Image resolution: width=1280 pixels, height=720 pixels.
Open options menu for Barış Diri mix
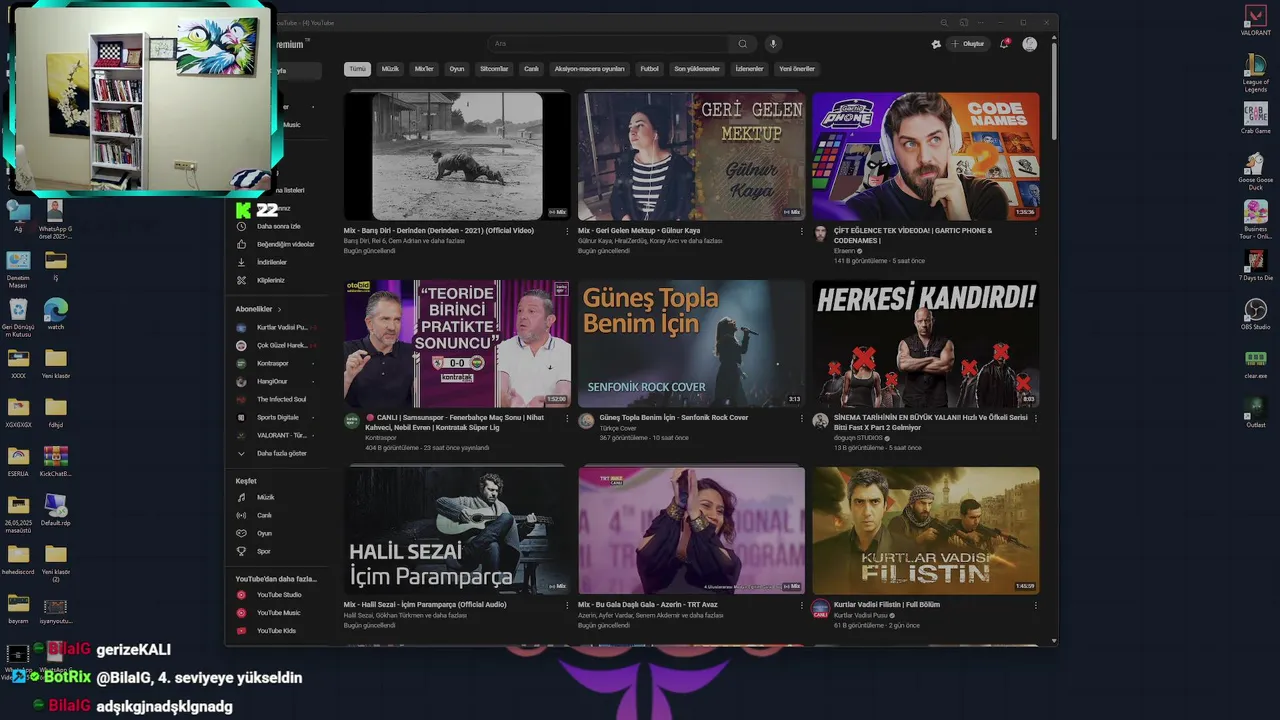pos(567,231)
